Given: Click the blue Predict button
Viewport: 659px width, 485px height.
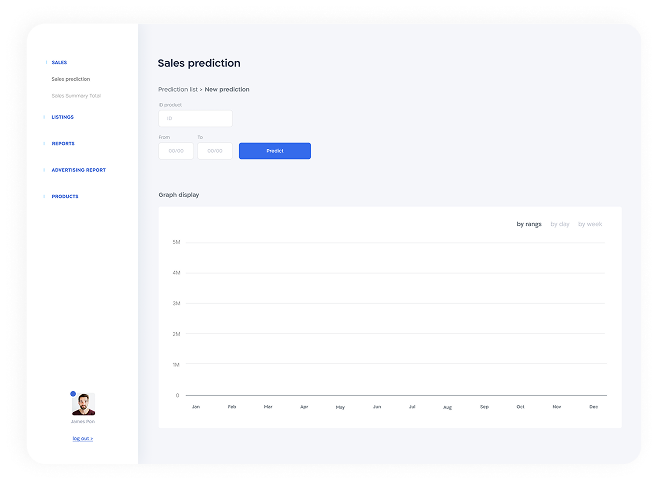Looking at the screenshot, I should (275, 151).
